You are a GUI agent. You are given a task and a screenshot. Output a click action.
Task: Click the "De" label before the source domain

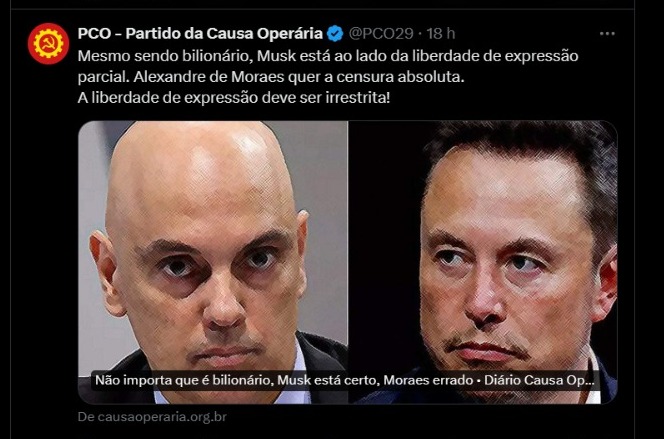click(x=86, y=417)
